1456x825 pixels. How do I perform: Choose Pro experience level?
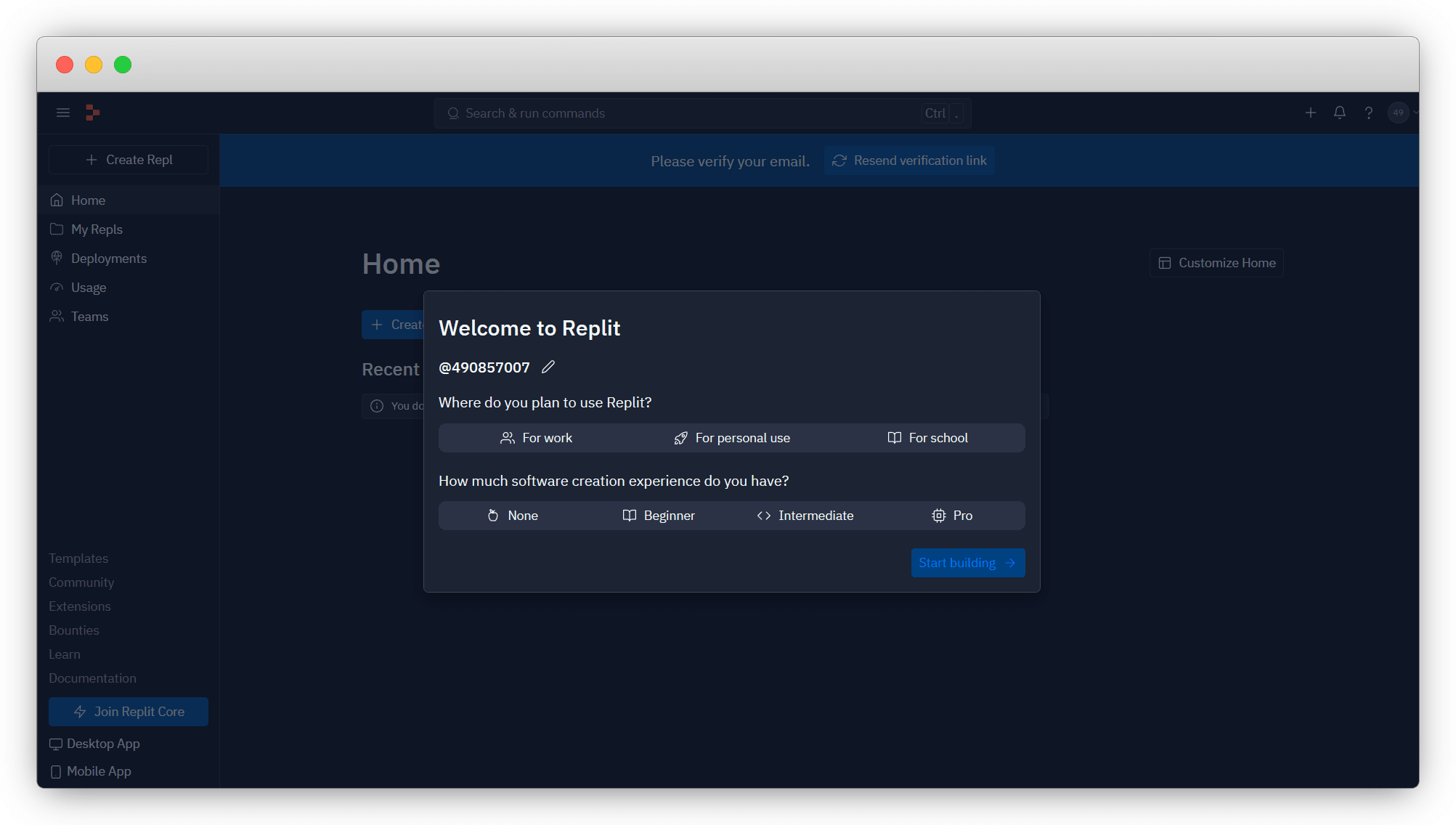click(952, 516)
